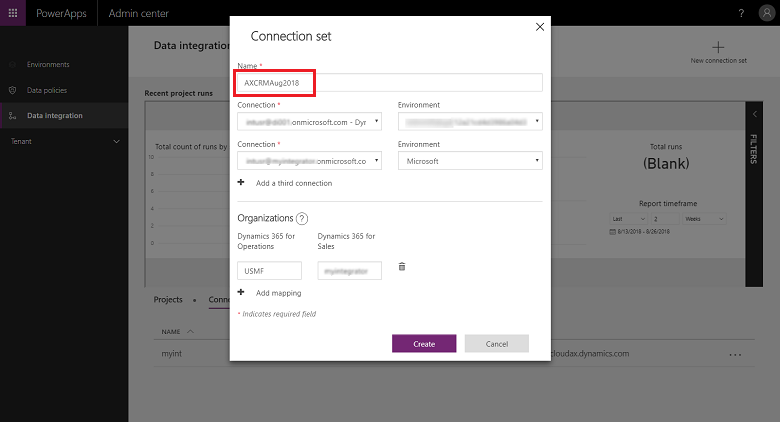Open Environments in the sidebar
The width and height of the screenshot is (780, 422).
coord(48,65)
